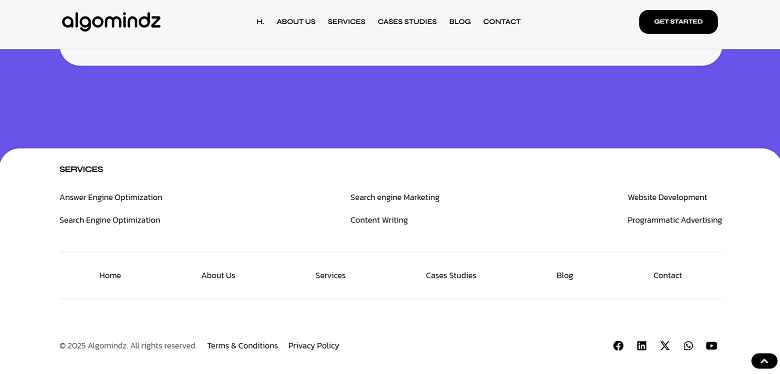Open Cases Studies in the top navigation

[407, 22]
